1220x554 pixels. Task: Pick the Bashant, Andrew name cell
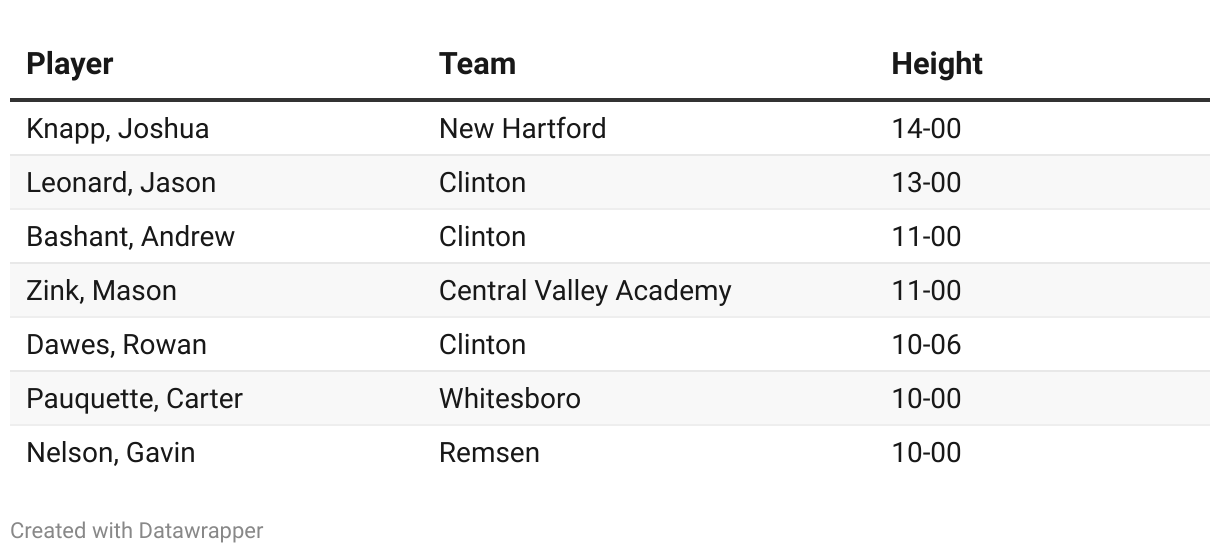point(131,237)
